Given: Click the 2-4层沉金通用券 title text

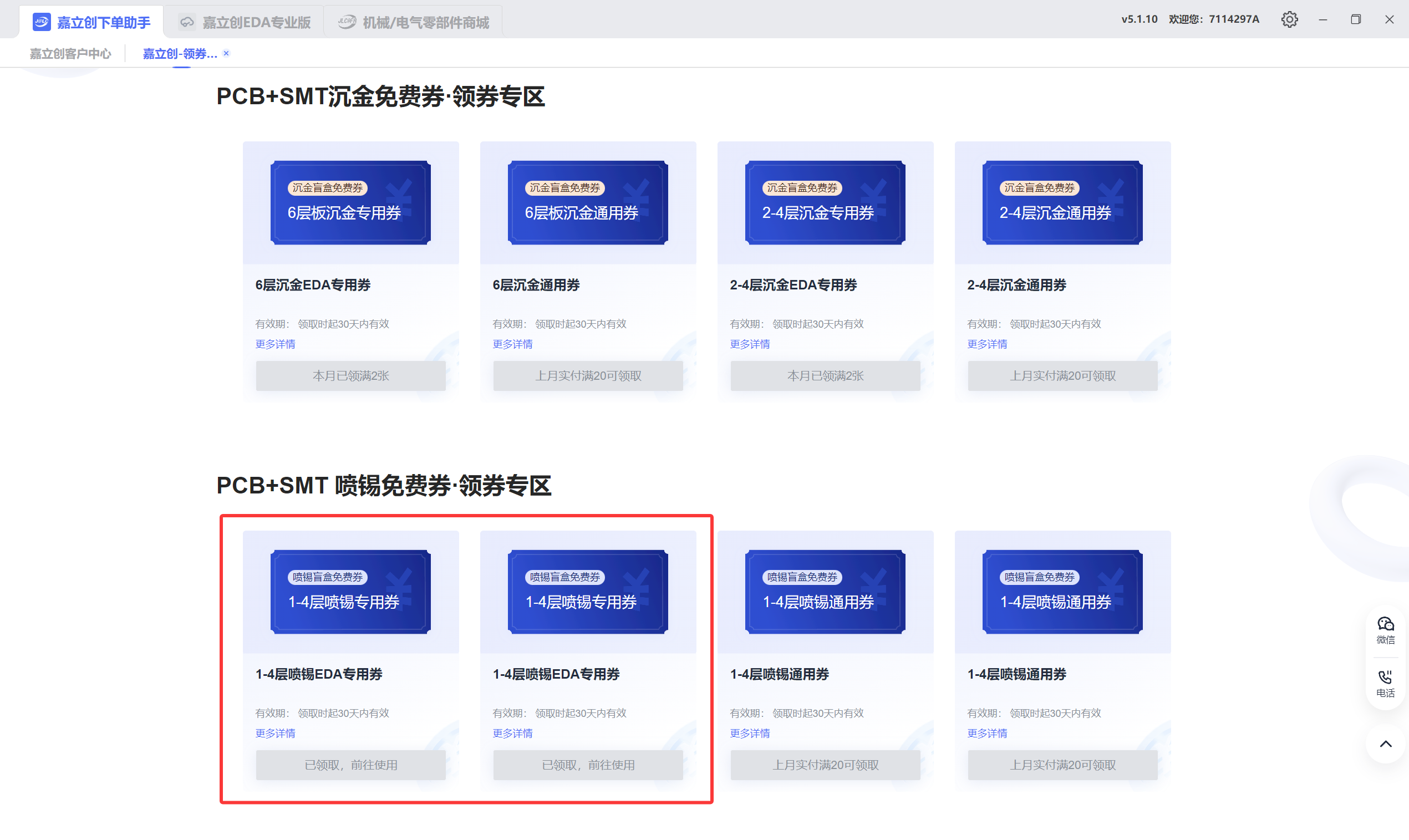Looking at the screenshot, I should (x=1016, y=285).
